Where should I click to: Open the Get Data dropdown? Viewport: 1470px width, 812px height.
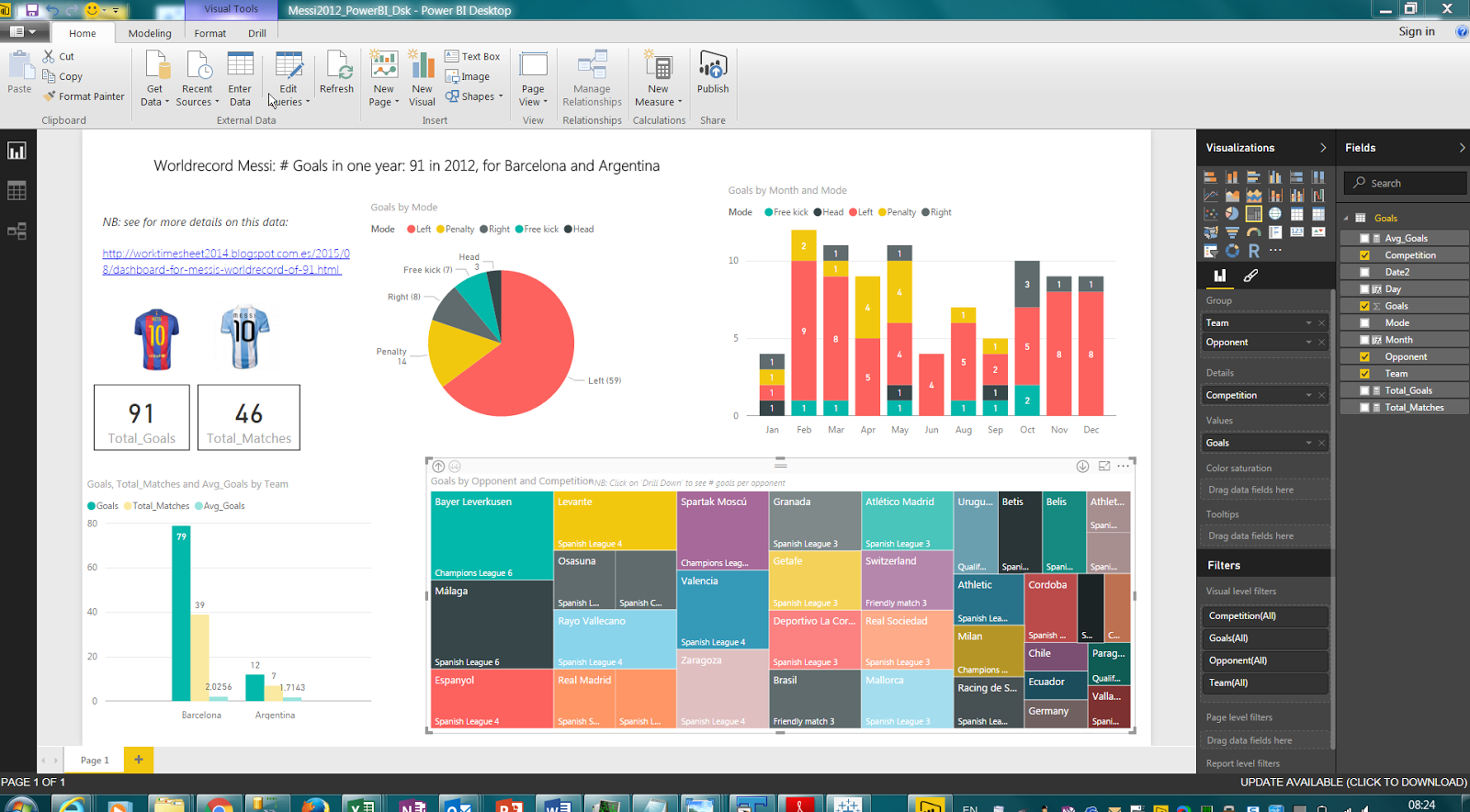pos(154,96)
